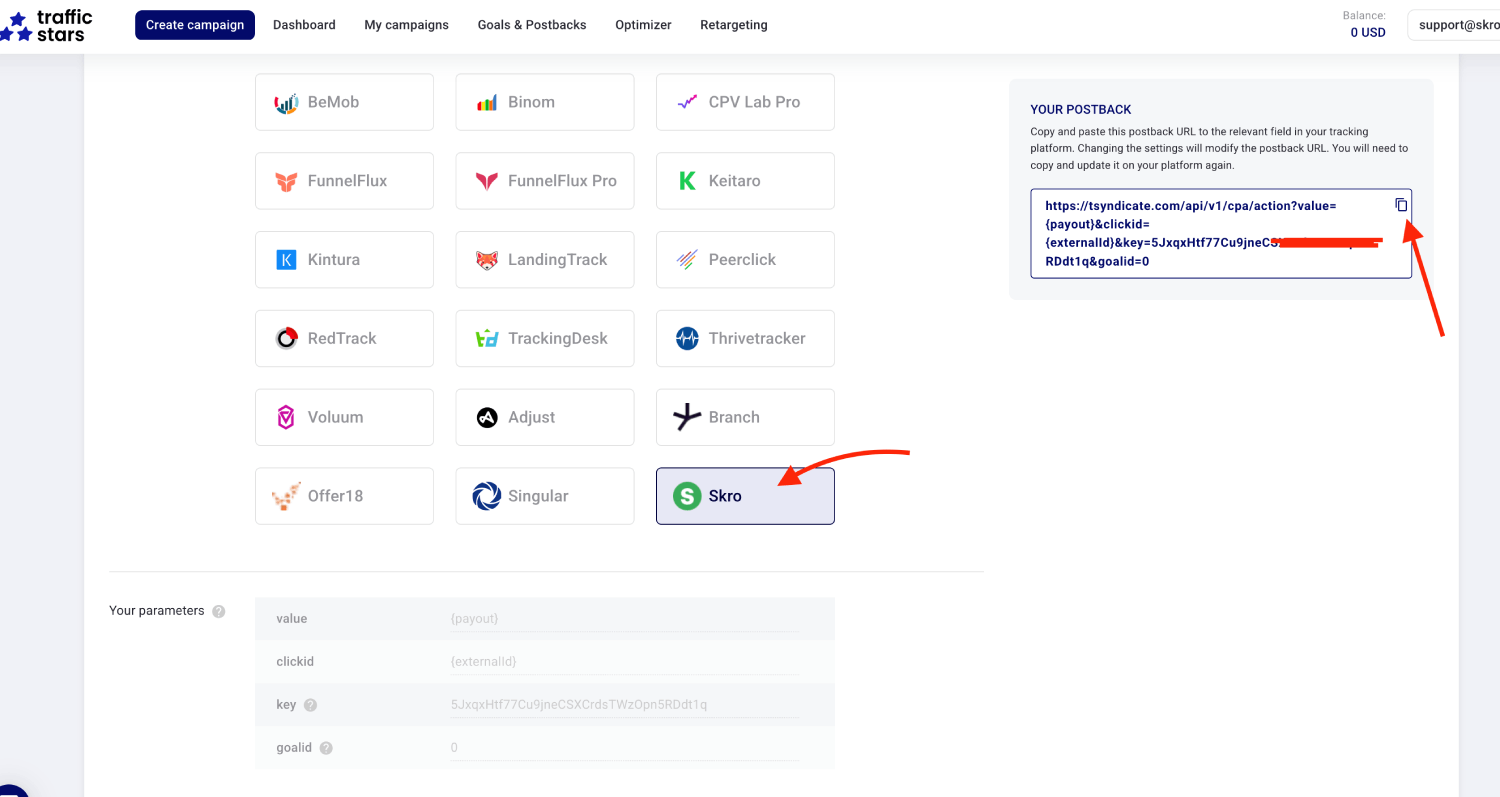Screen dimensions: 1500x797
Task: Click the Thrivetracker pulse logo icon
Action: tap(687, 338)
